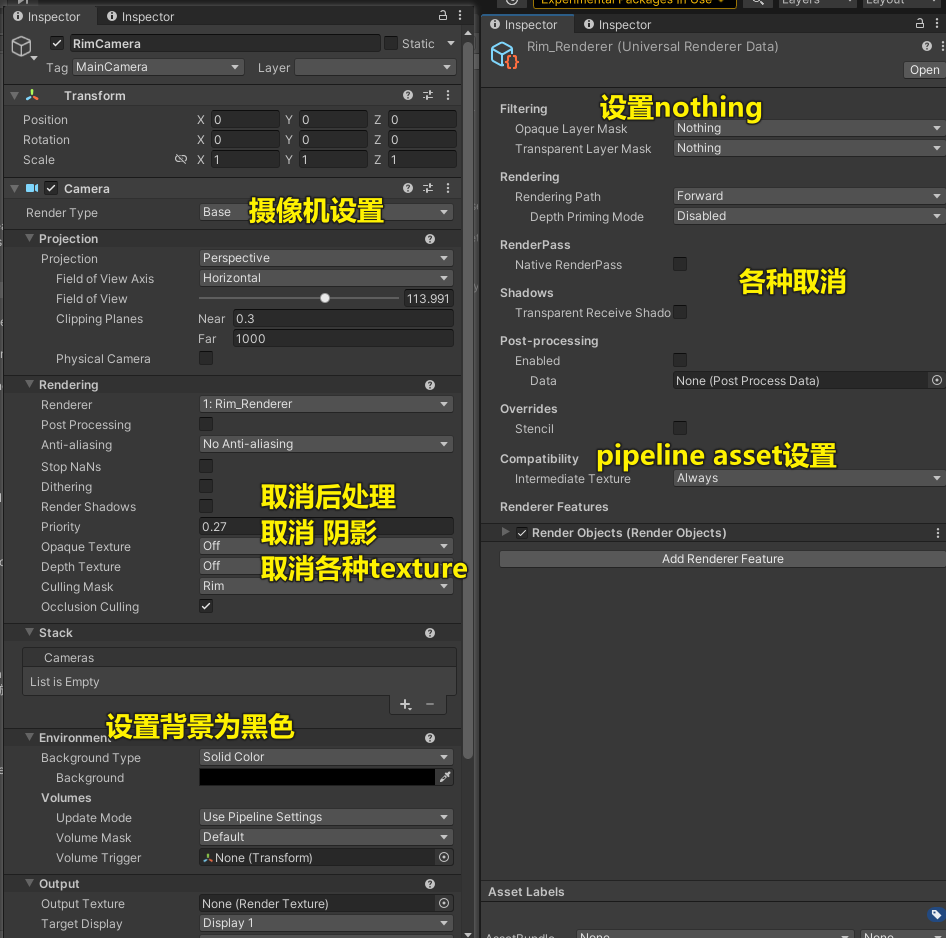Pick background color with the eyedropper icon
This screenshot has height=938, width=946.
coord(447,777)
